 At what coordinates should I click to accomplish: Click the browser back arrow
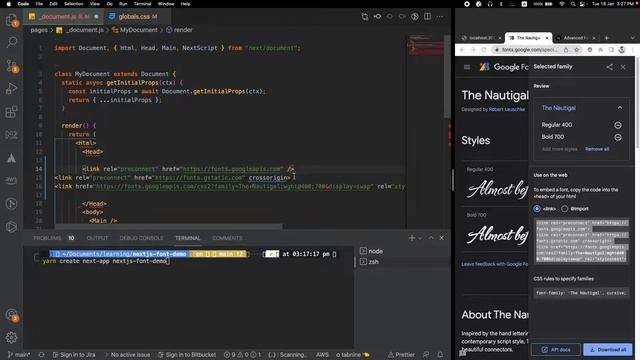(x=462, y=49)
